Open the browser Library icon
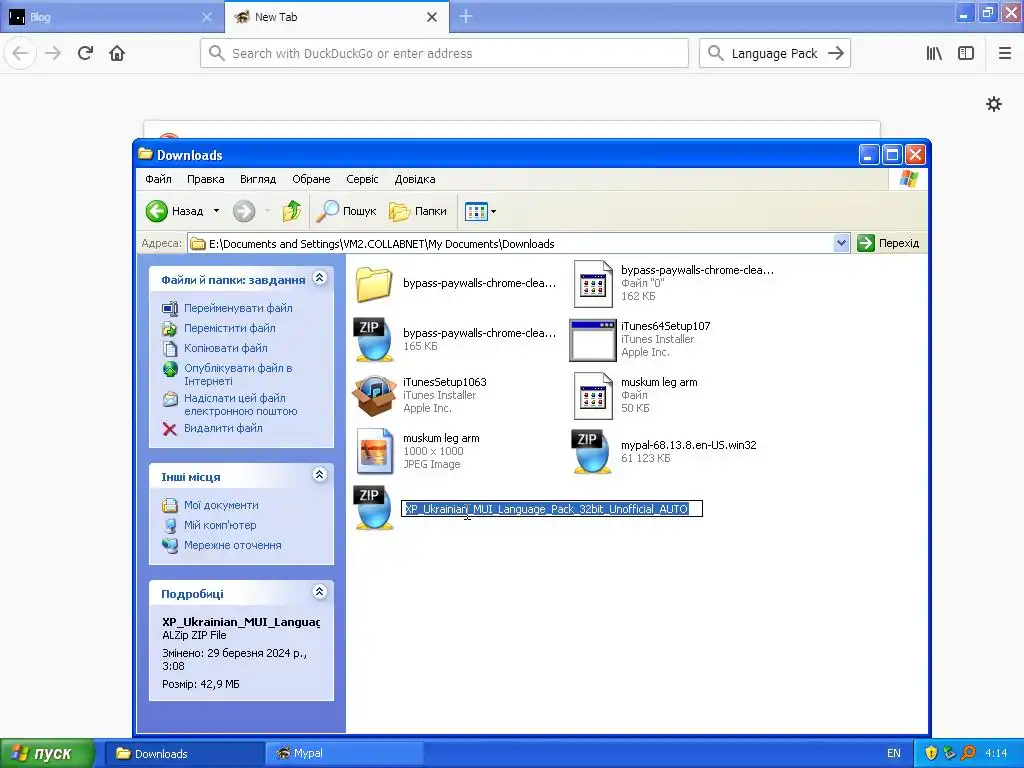The height and width of the screenshot is (768, 1024). [934, 54]
